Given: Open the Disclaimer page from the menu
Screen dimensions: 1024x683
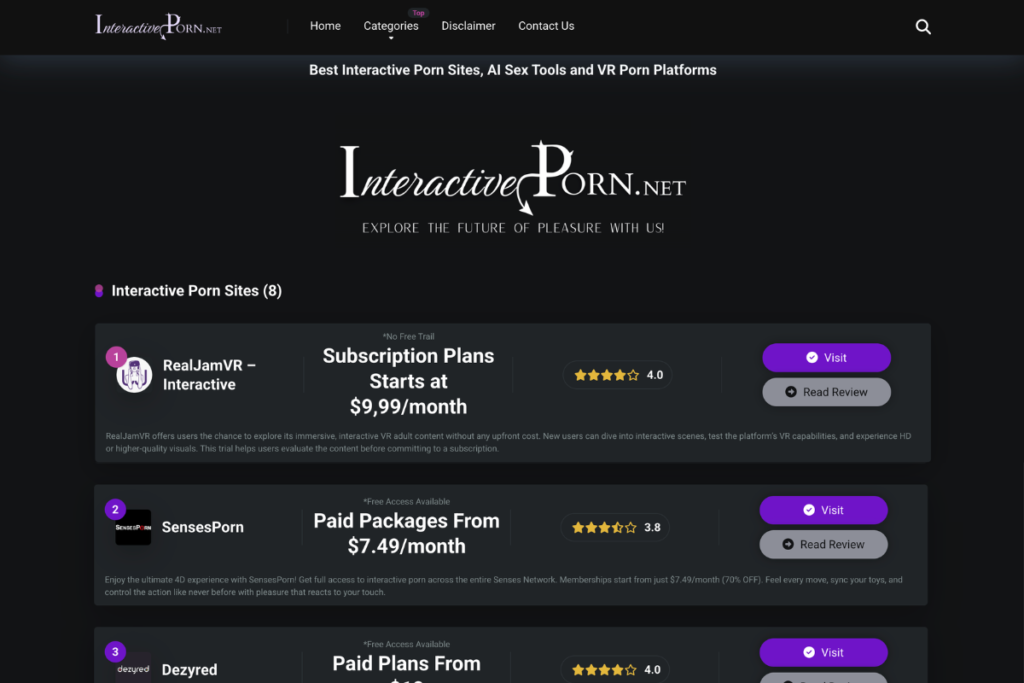Looking at the screenshot, I should click(x=468, y=26).
